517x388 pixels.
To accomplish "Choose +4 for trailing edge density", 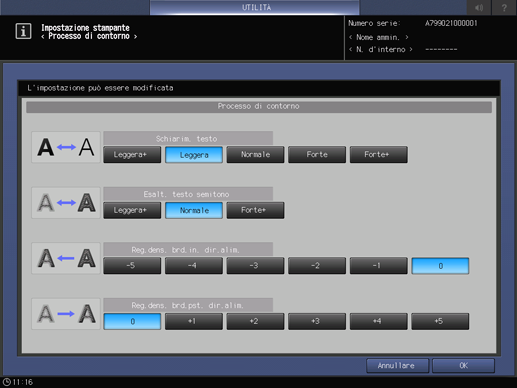I will click(x=379, y=321).
